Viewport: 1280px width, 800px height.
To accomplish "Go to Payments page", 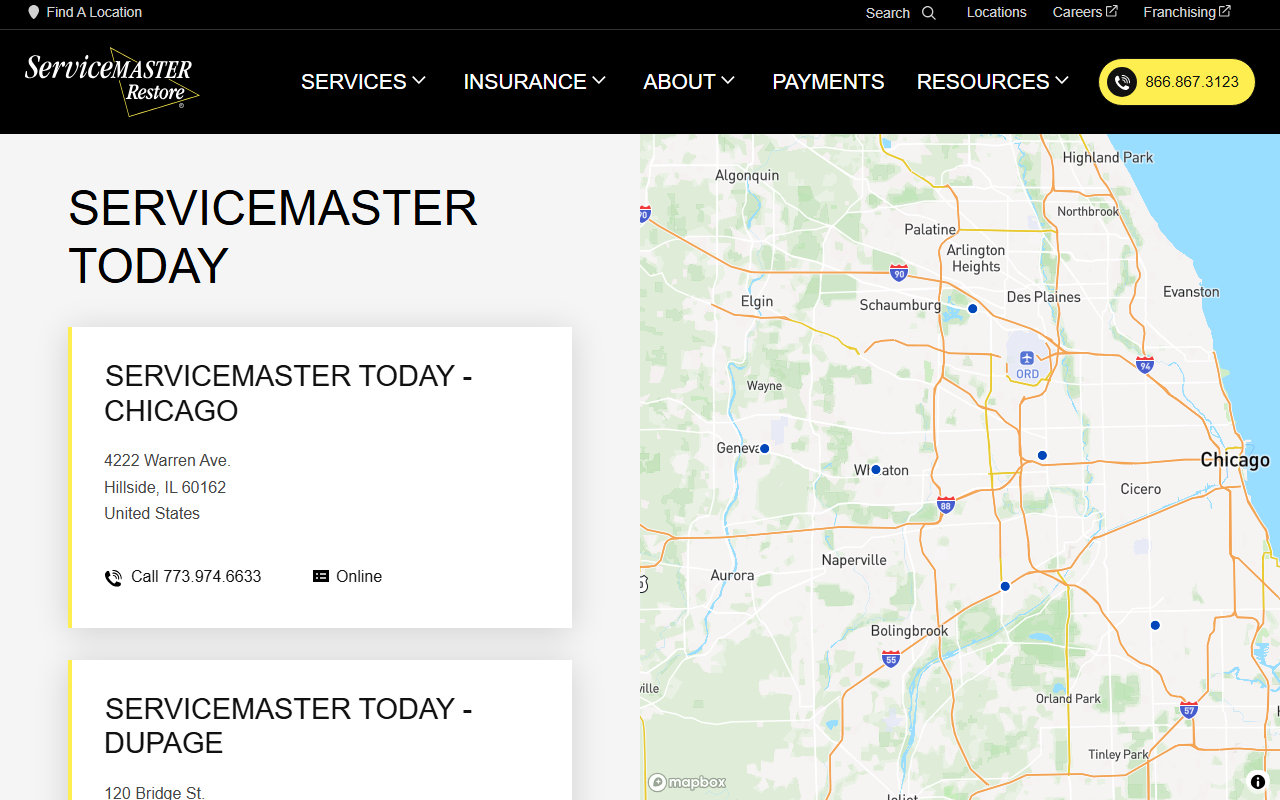I will coord(828,82).
